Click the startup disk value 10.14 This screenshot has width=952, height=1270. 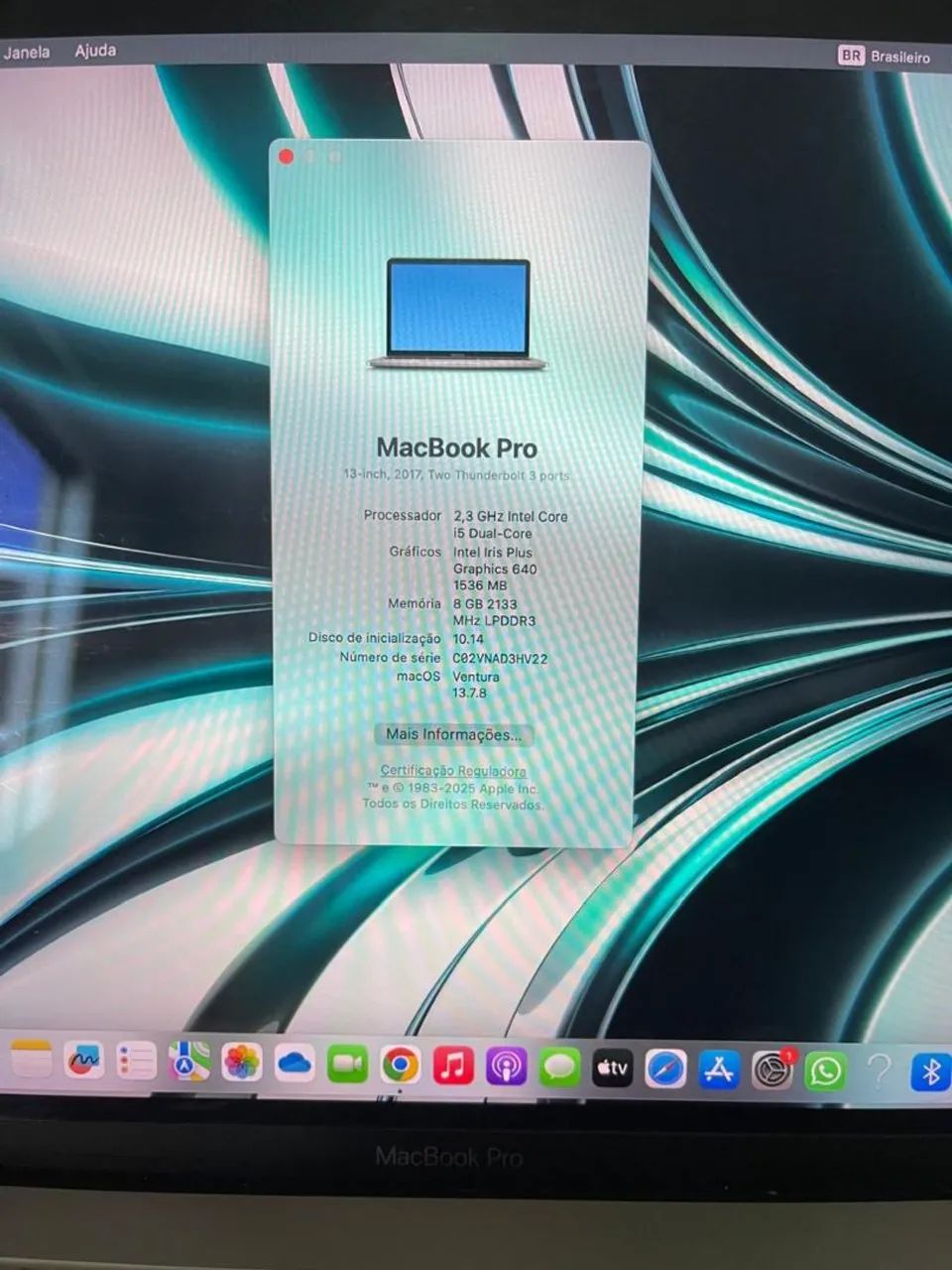click(468, 639)
